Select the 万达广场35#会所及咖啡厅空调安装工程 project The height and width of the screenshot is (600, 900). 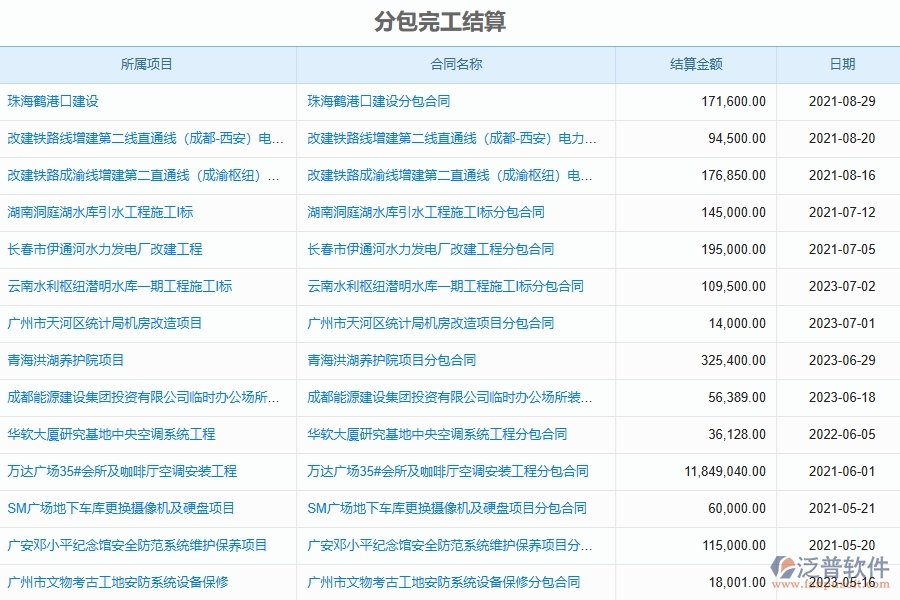click(124, 471)
